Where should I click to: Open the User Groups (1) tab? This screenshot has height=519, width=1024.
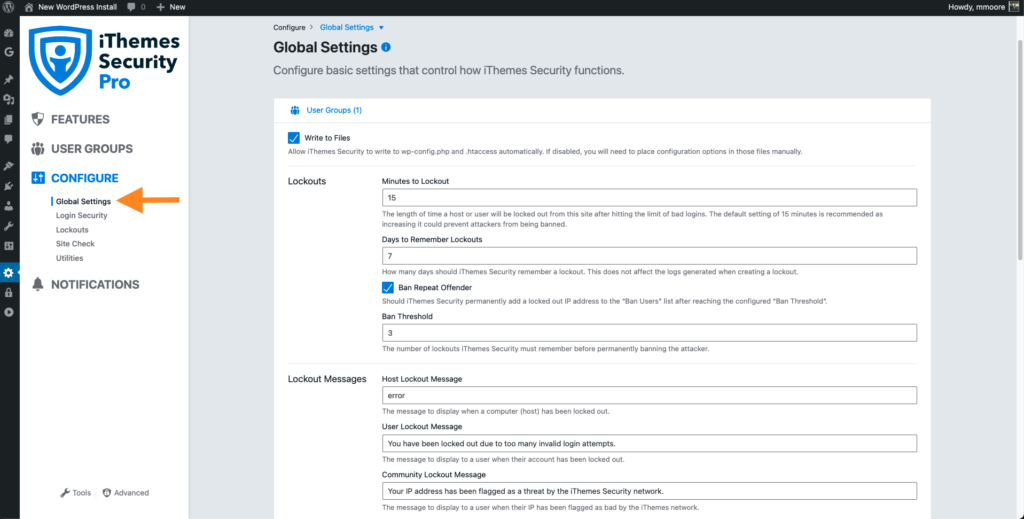coord(326,110)
